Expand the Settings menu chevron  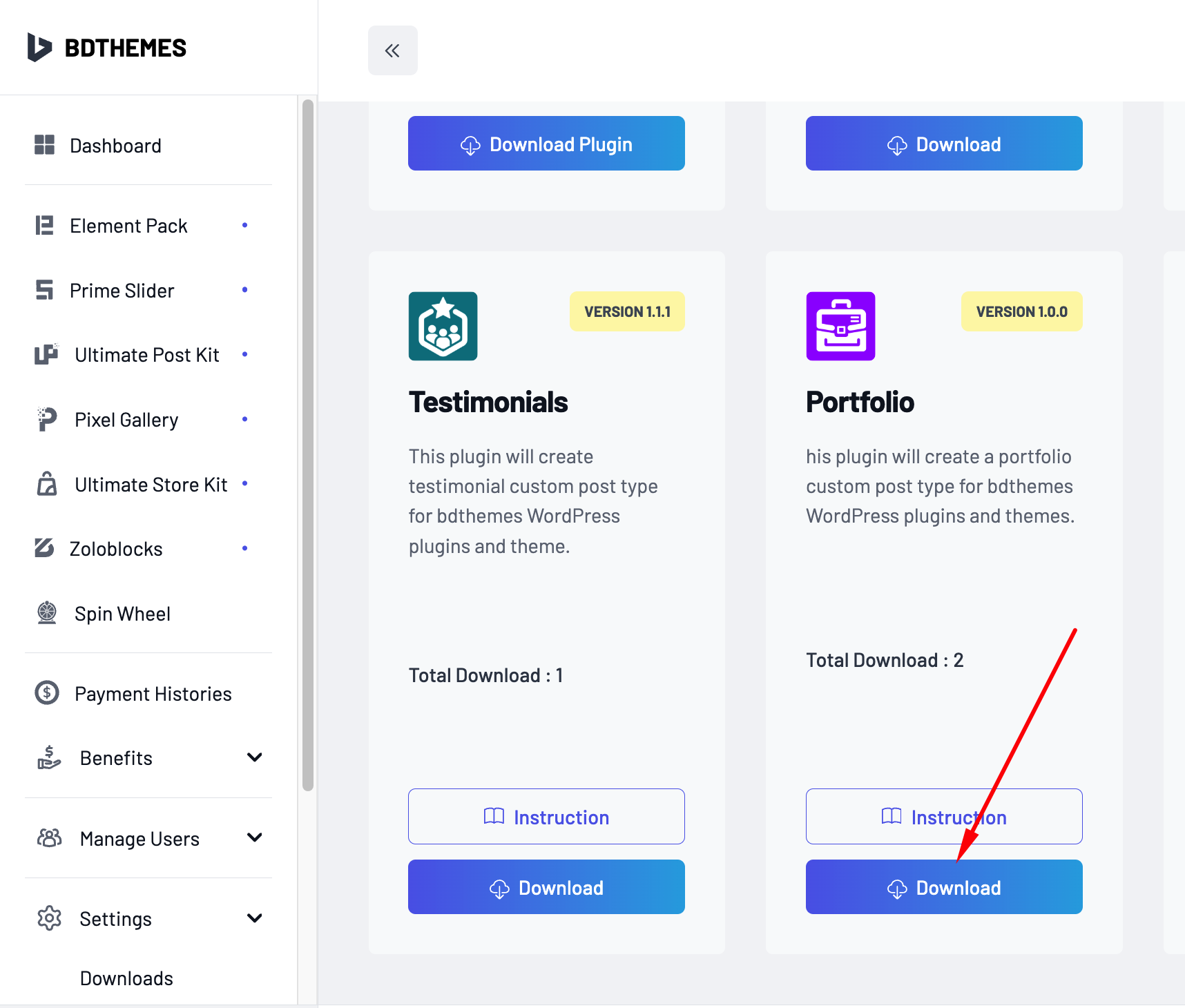(x=255, y=918)
